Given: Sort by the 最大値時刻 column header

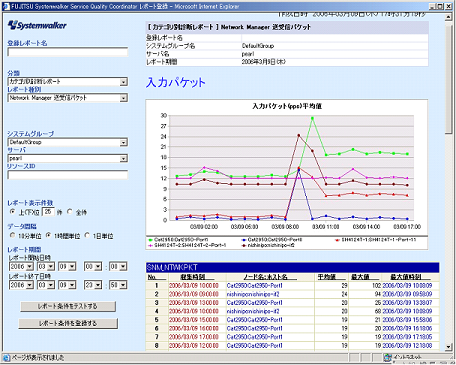Looking at the screenshot, I should [x=406, y=277].
